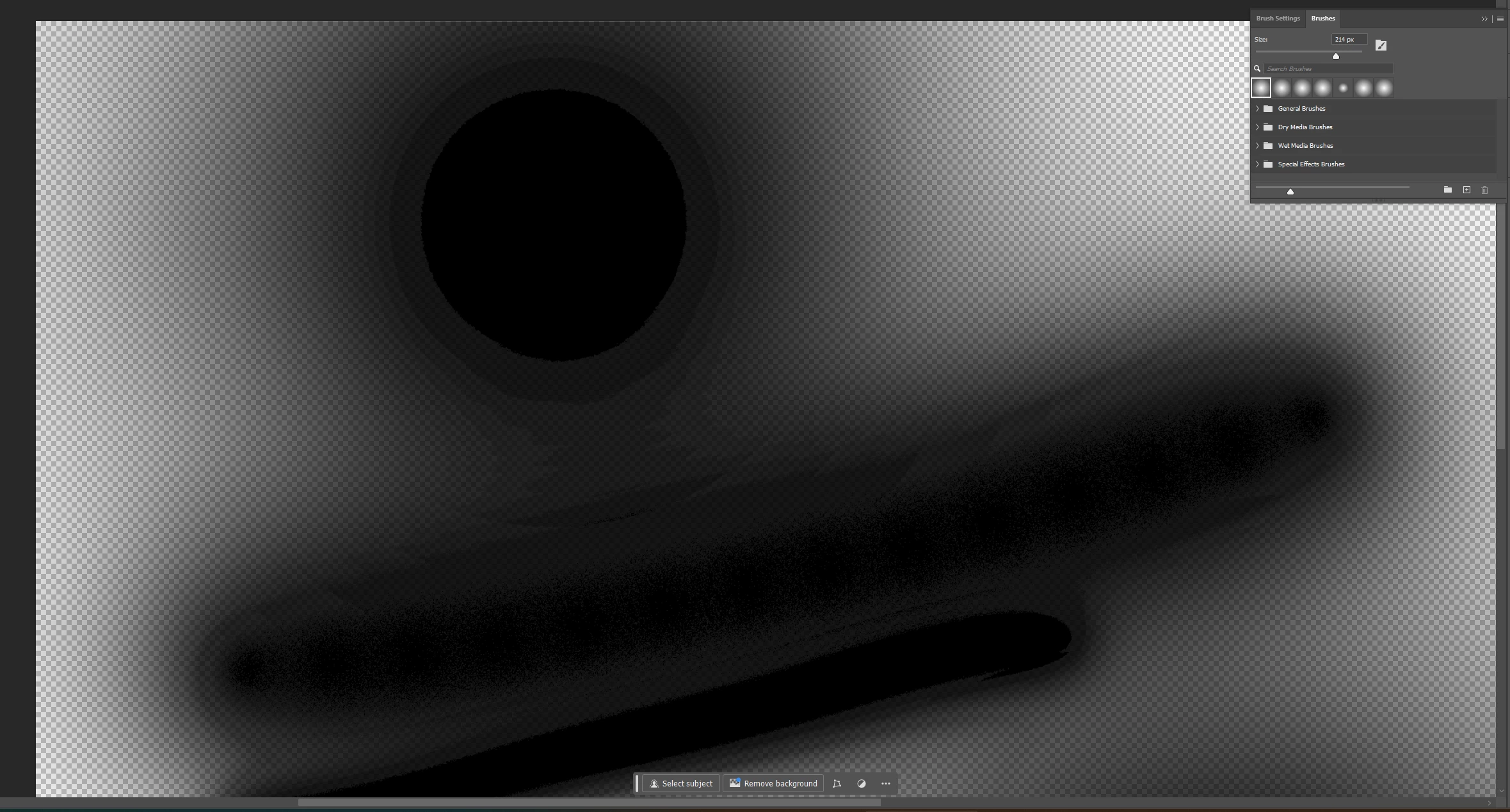Click the create new brush group folder icon
The image size is (1510, 812).
pos(1447,190)
